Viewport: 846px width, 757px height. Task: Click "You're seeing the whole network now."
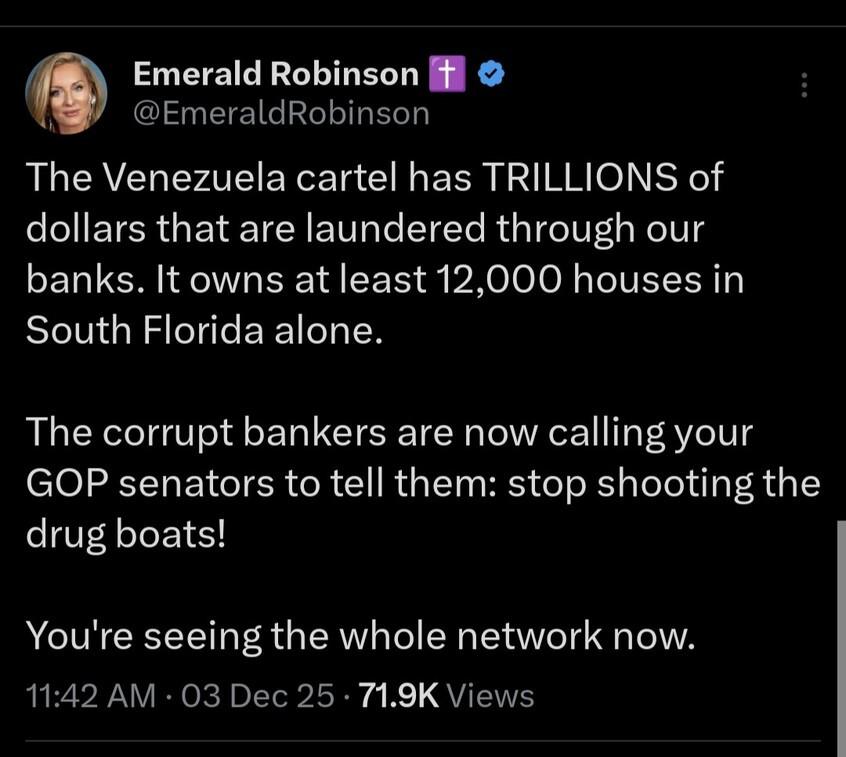click(x=359, y=634)
